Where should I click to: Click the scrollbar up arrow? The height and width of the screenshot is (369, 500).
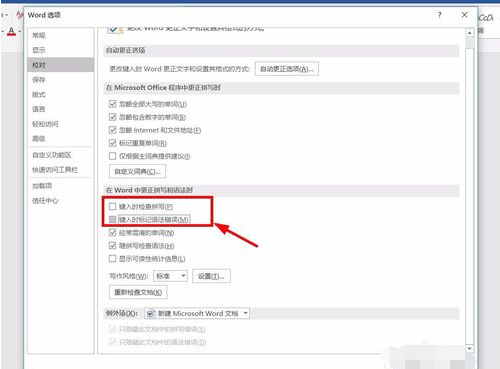[469, 33]
